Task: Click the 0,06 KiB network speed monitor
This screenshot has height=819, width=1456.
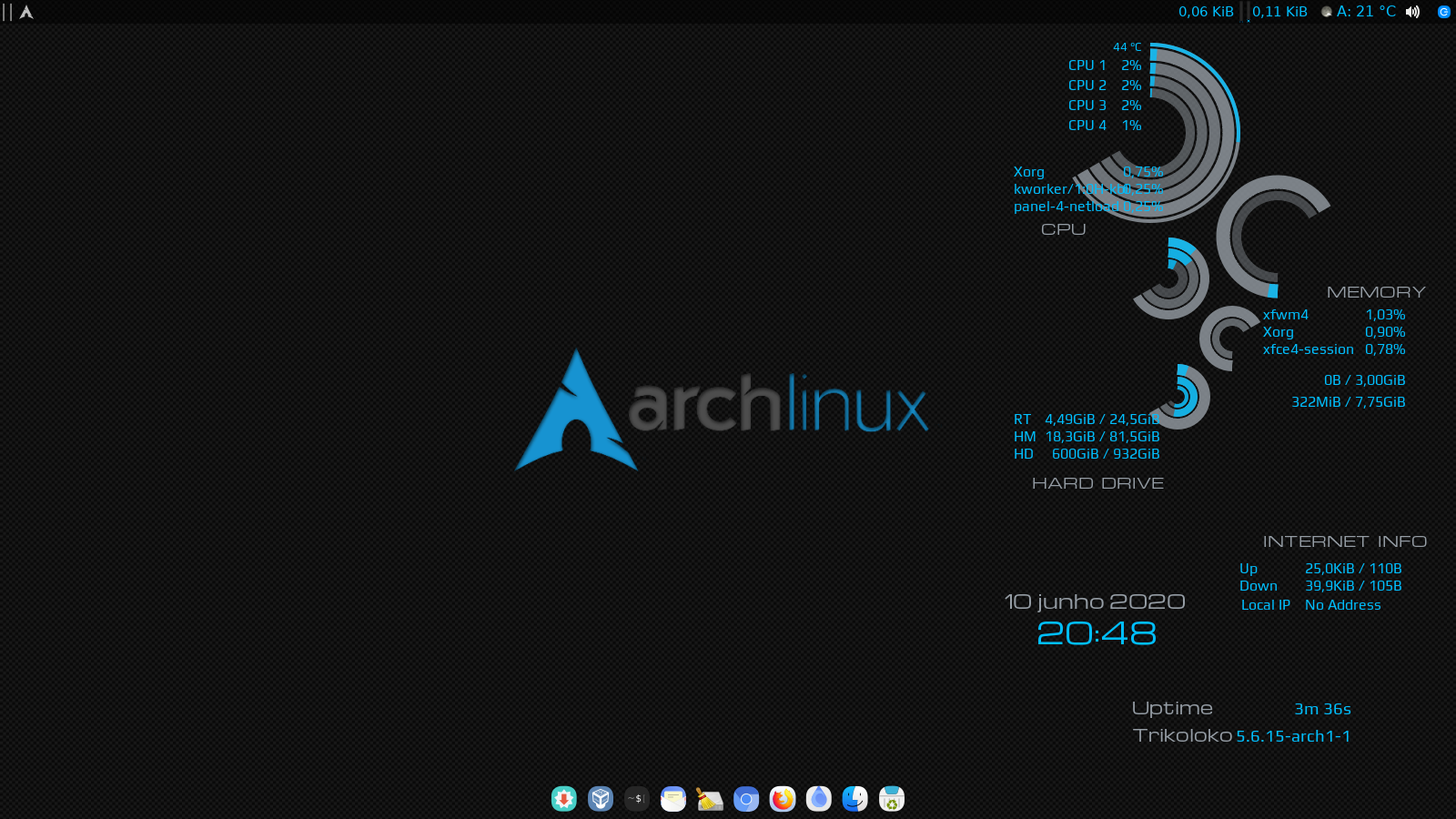Action: click(x=1206, y=12)
